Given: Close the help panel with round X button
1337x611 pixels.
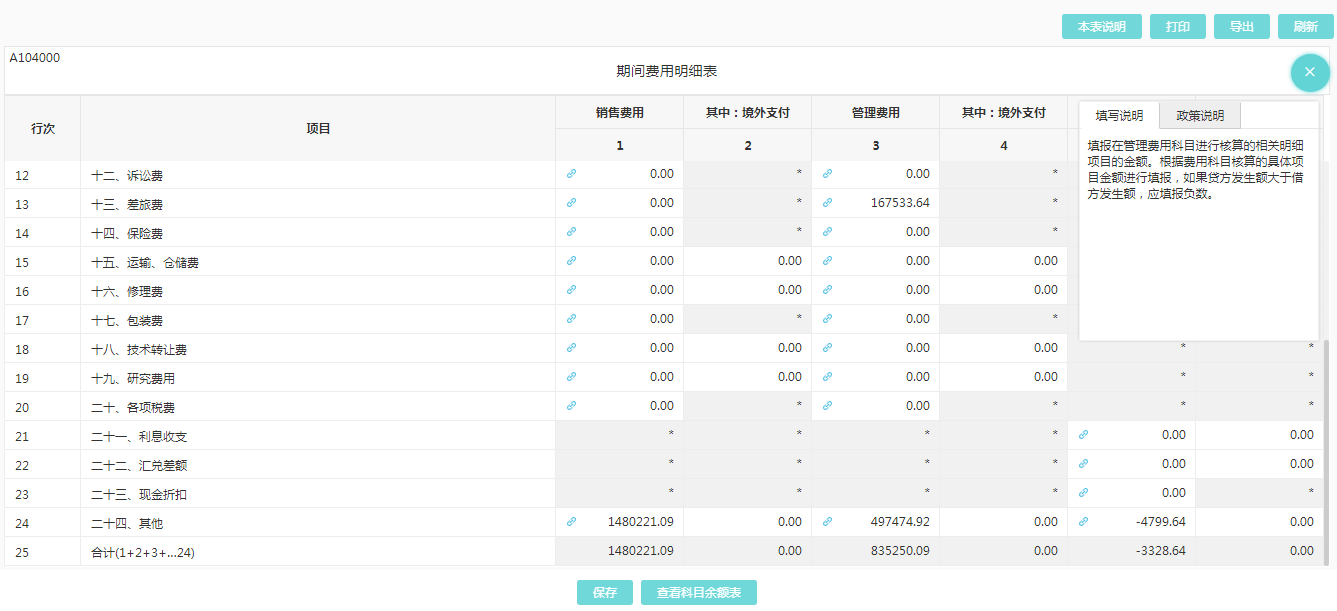Looking at the screenshot, I should [1310, 72].
